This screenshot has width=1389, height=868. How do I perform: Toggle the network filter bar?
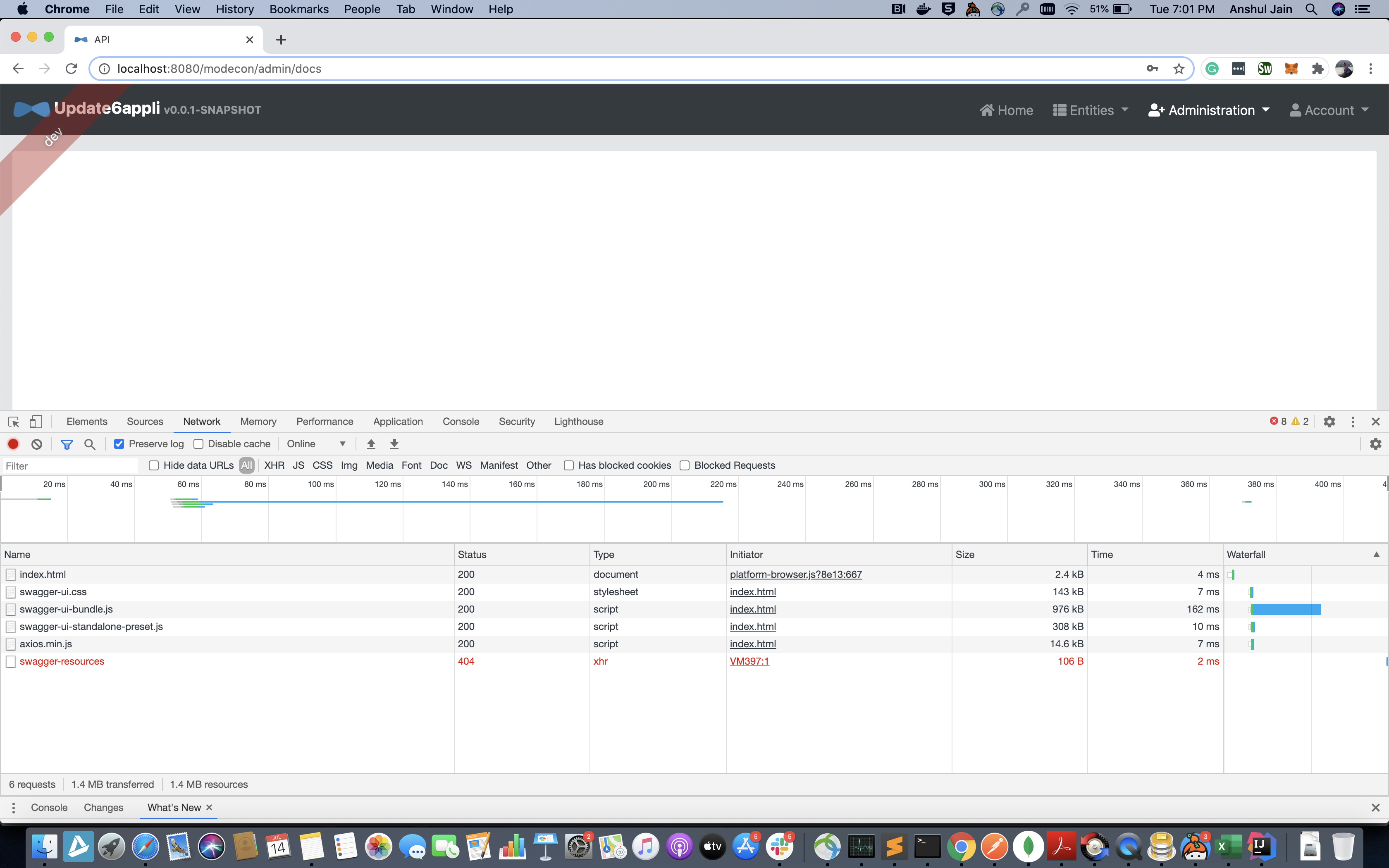pyautogui.click(x=67, y=444)
